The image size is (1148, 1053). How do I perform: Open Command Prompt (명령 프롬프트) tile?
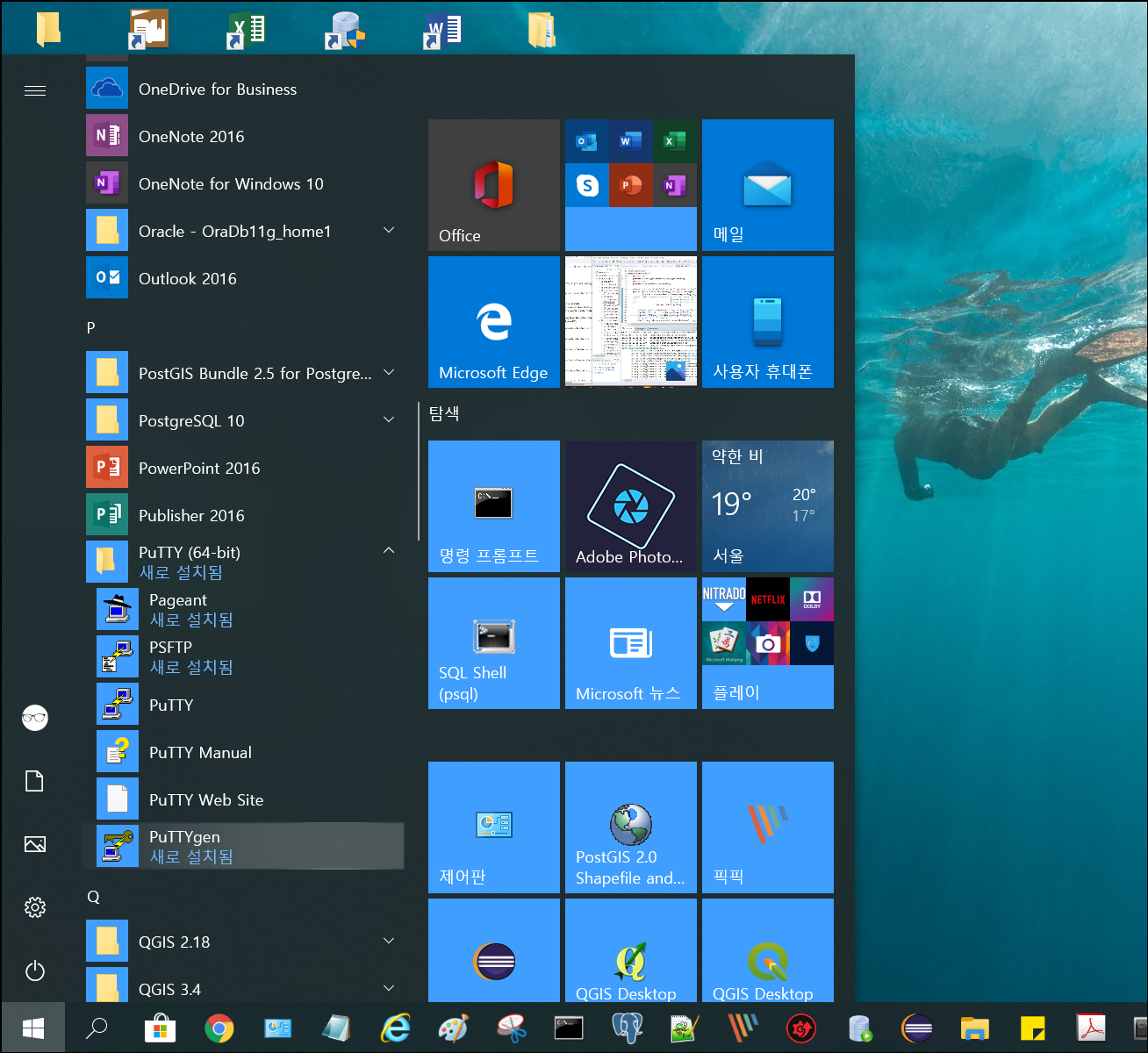click(494, 506)
